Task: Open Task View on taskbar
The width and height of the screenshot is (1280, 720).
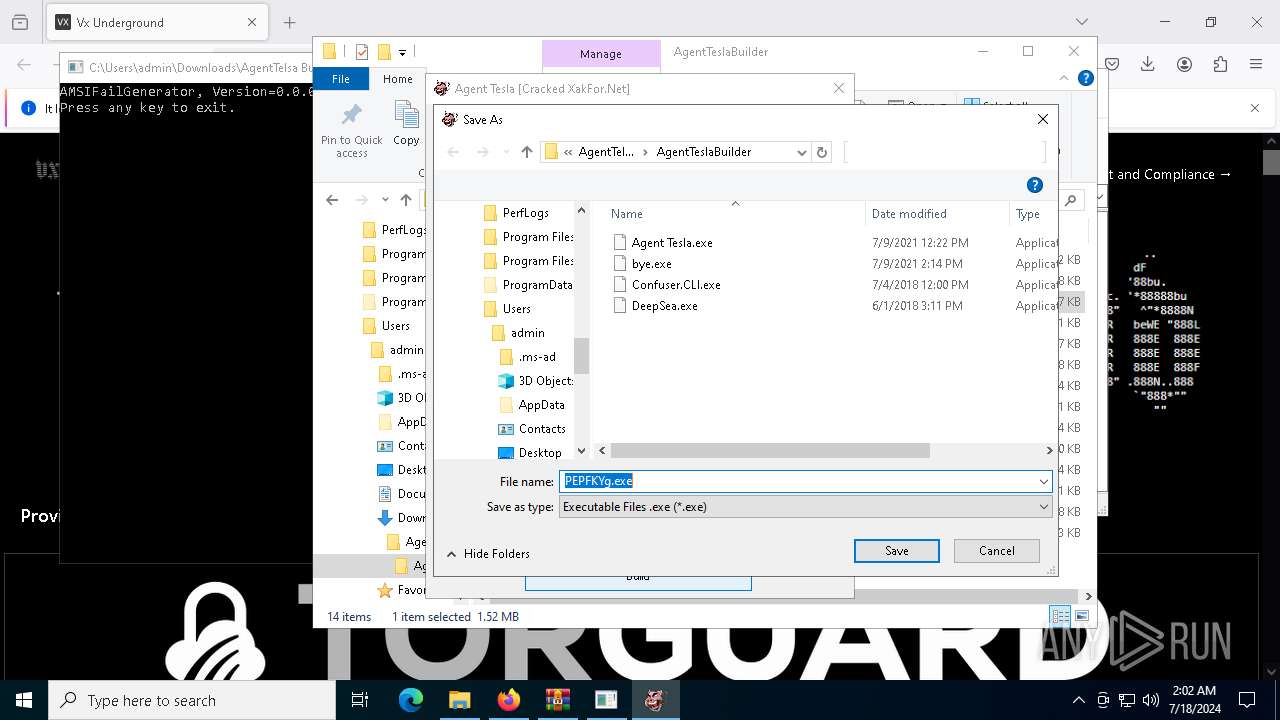Action: 361,700
